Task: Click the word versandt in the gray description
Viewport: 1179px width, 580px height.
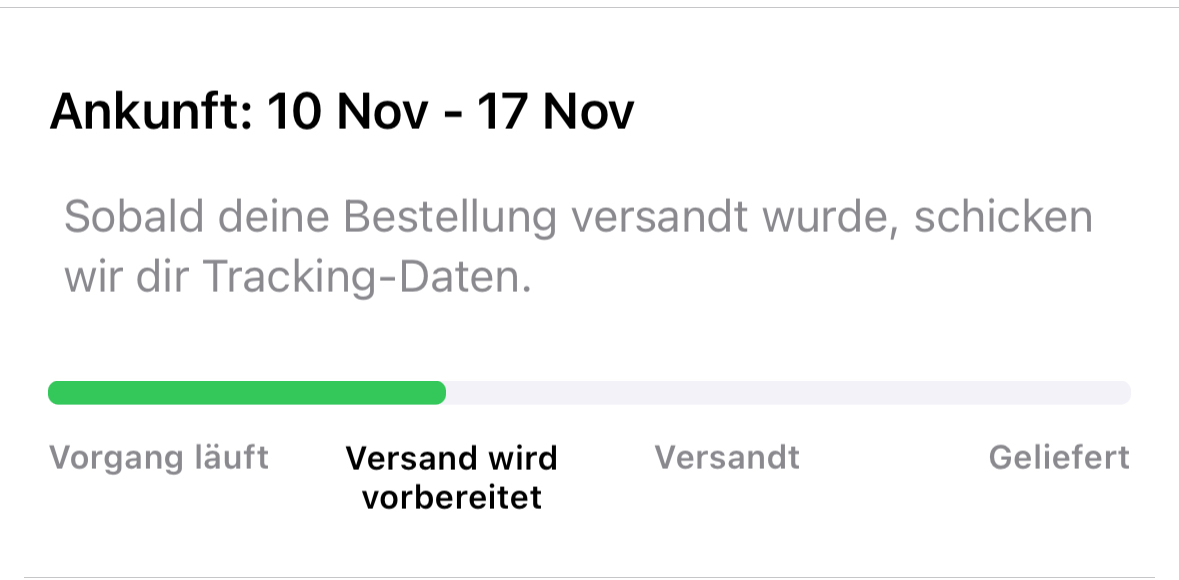Action: pyautogui.click(x=659, y=217)
